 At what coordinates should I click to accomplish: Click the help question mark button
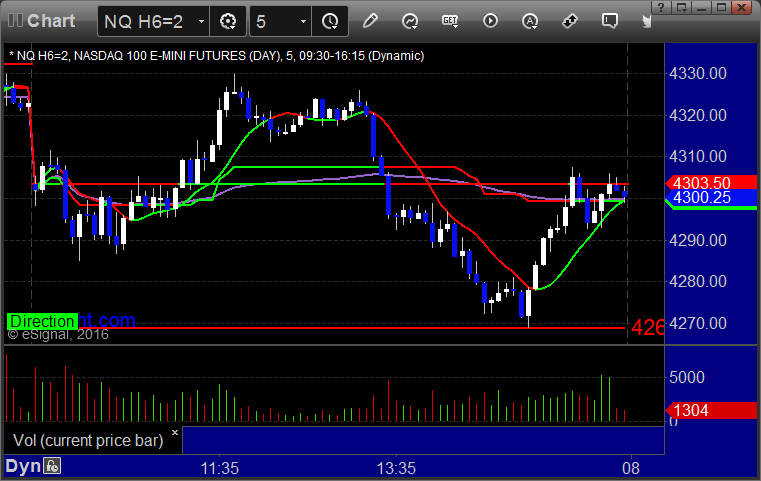pos(661,8)
